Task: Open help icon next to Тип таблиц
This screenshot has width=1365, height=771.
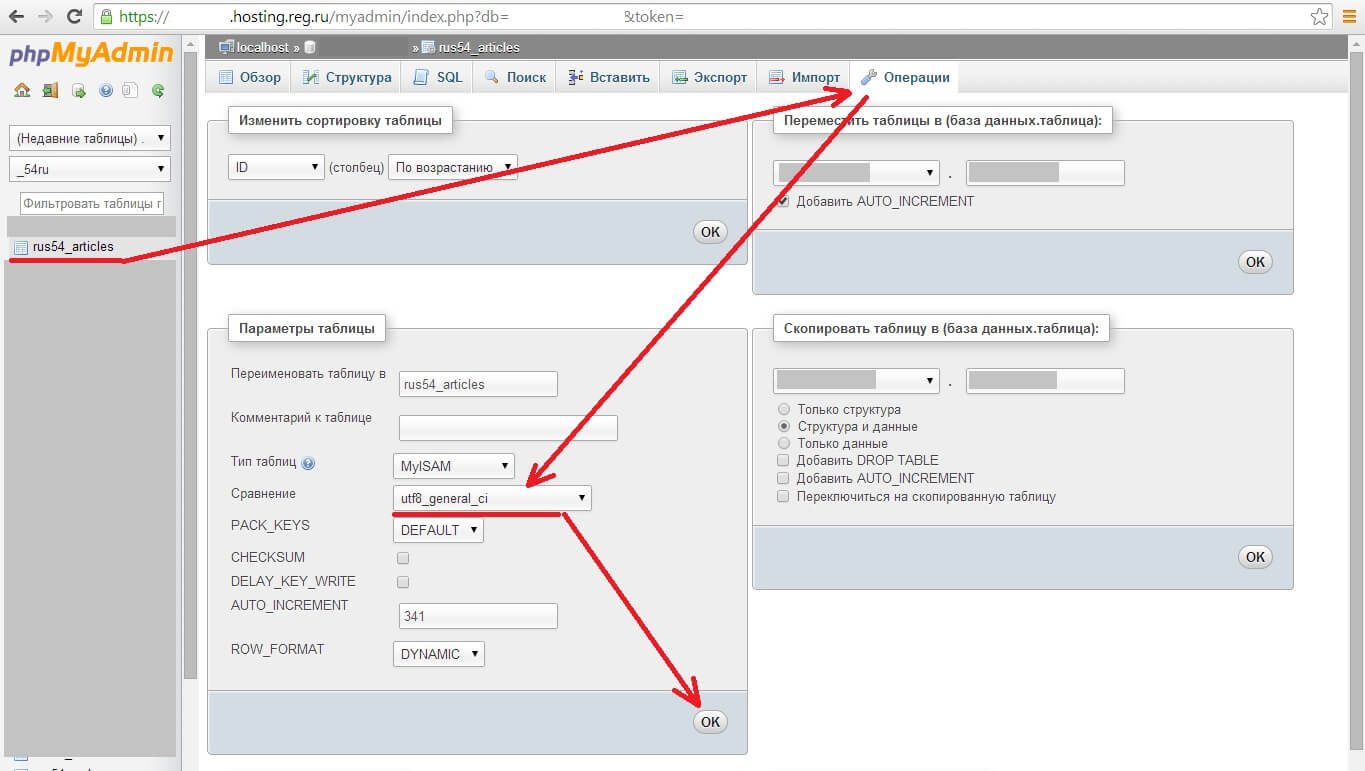Action: [308, 464]
